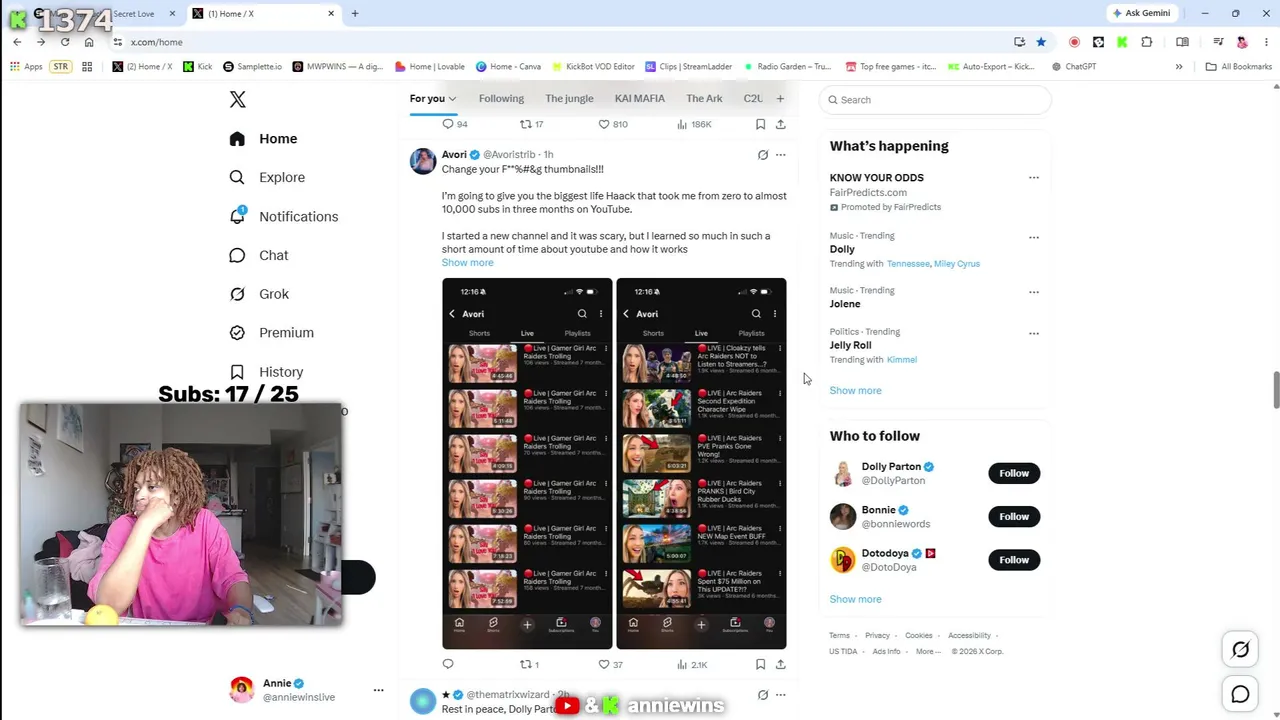1280x720 pixels.
Task: Add a new timeline tab with plus icon
Action: pyautogui.click(x=780, y=98)
